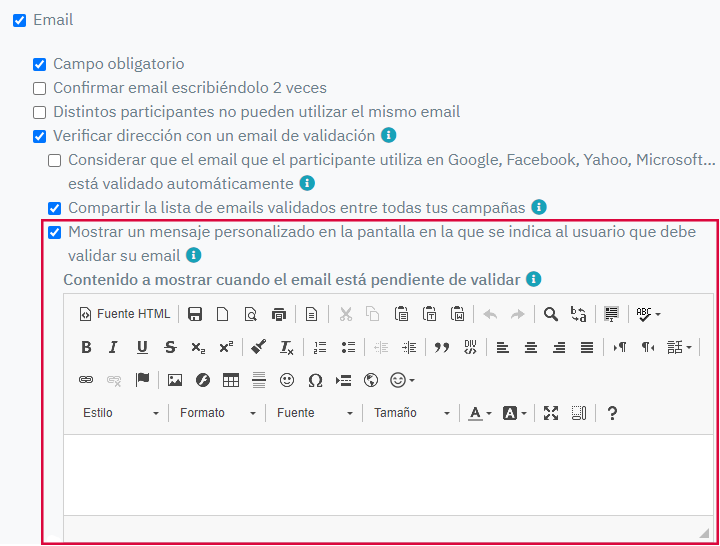
Task: Open the text color picker
Action: point(480,413)
